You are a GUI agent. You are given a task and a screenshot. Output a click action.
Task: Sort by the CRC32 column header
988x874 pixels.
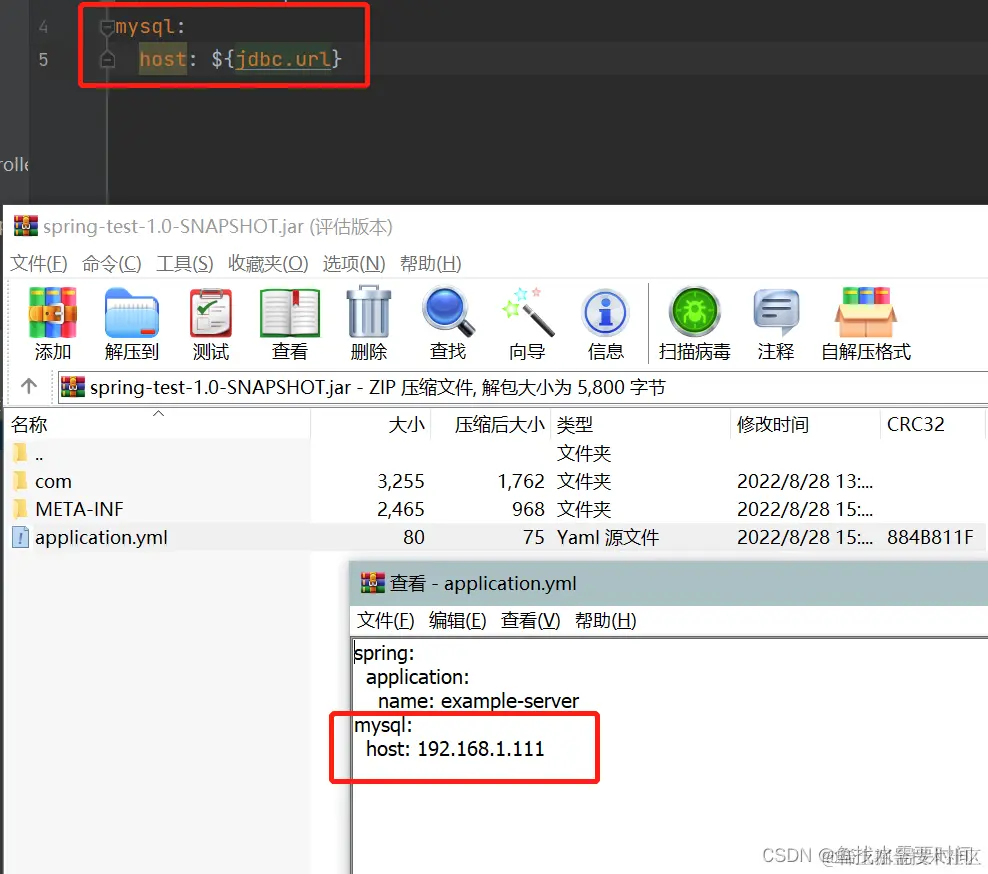(931, 425)
